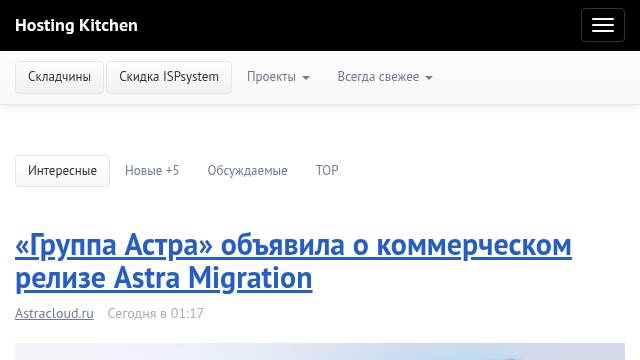The height and width of the screenshot is (360, 640).
Task: Expand the Всегда свежее dropdown
Action: click(x=384, y=77)
